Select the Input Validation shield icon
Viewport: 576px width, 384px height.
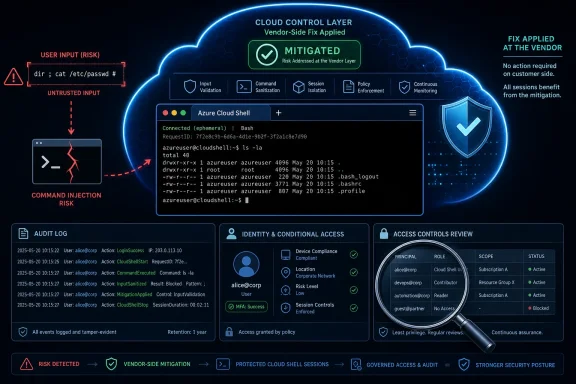click(x=190, y=87)
